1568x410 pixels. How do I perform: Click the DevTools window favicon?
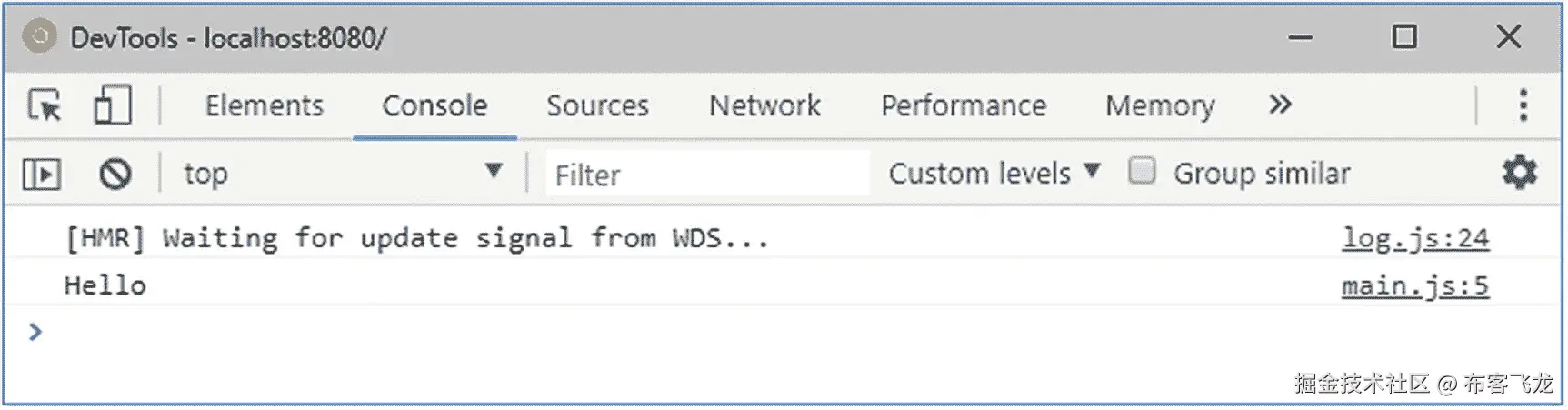39,37
